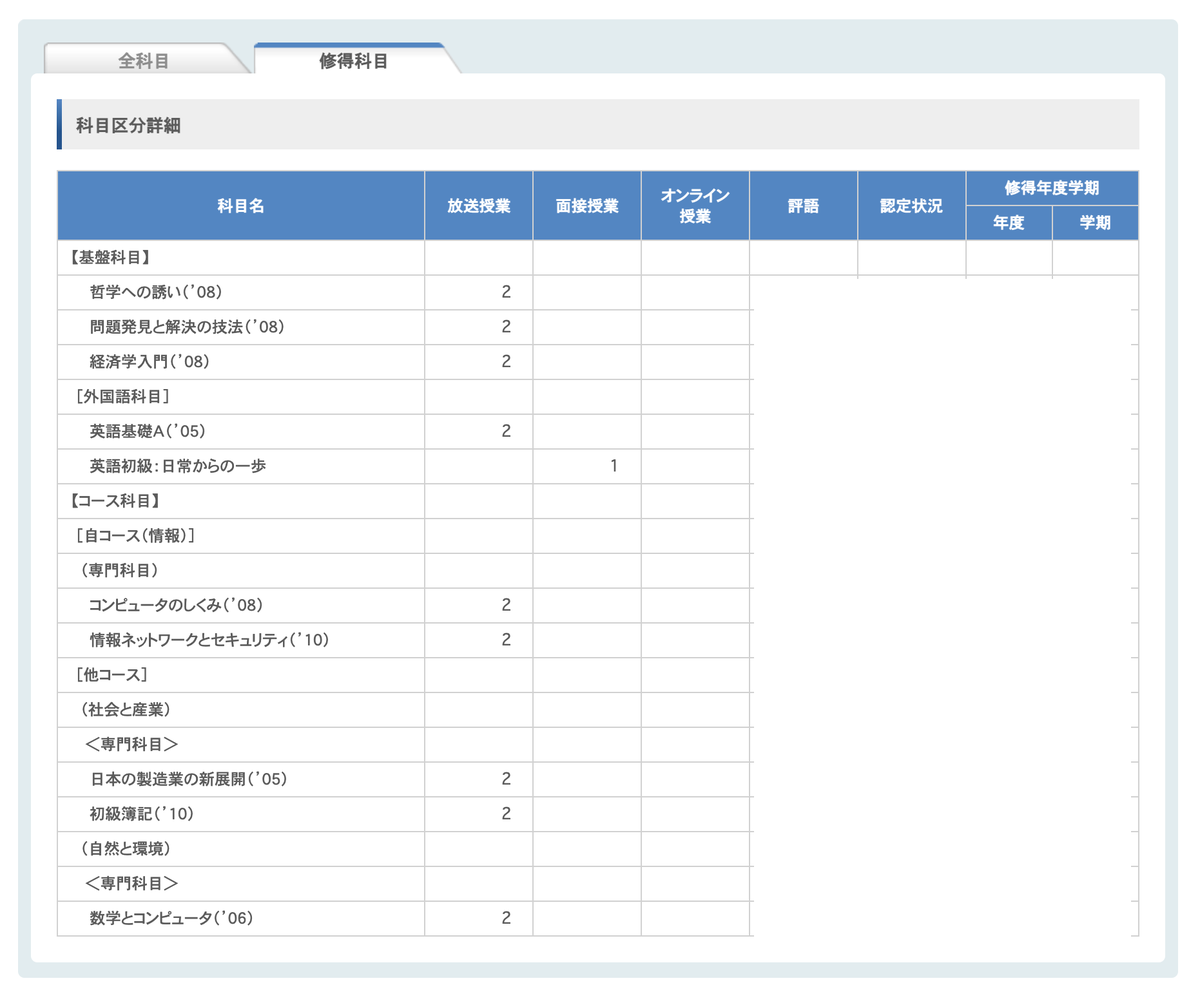This screenshot has height=992, width=1200.
Task: Select the 経済学入門（'08） course row
Action: pyautogui.click(x=147, y=361)
